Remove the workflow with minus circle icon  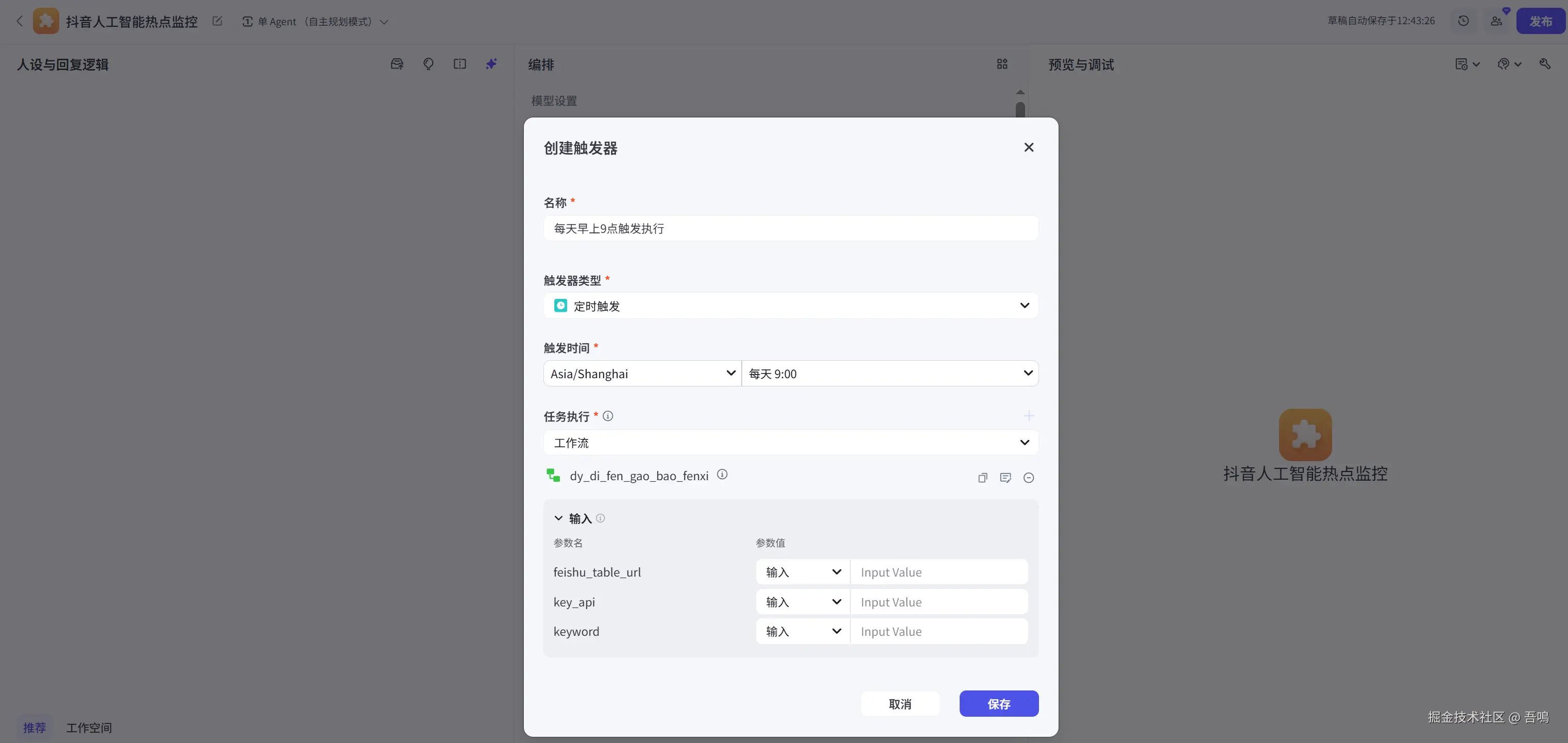[x=1029, y=478]
